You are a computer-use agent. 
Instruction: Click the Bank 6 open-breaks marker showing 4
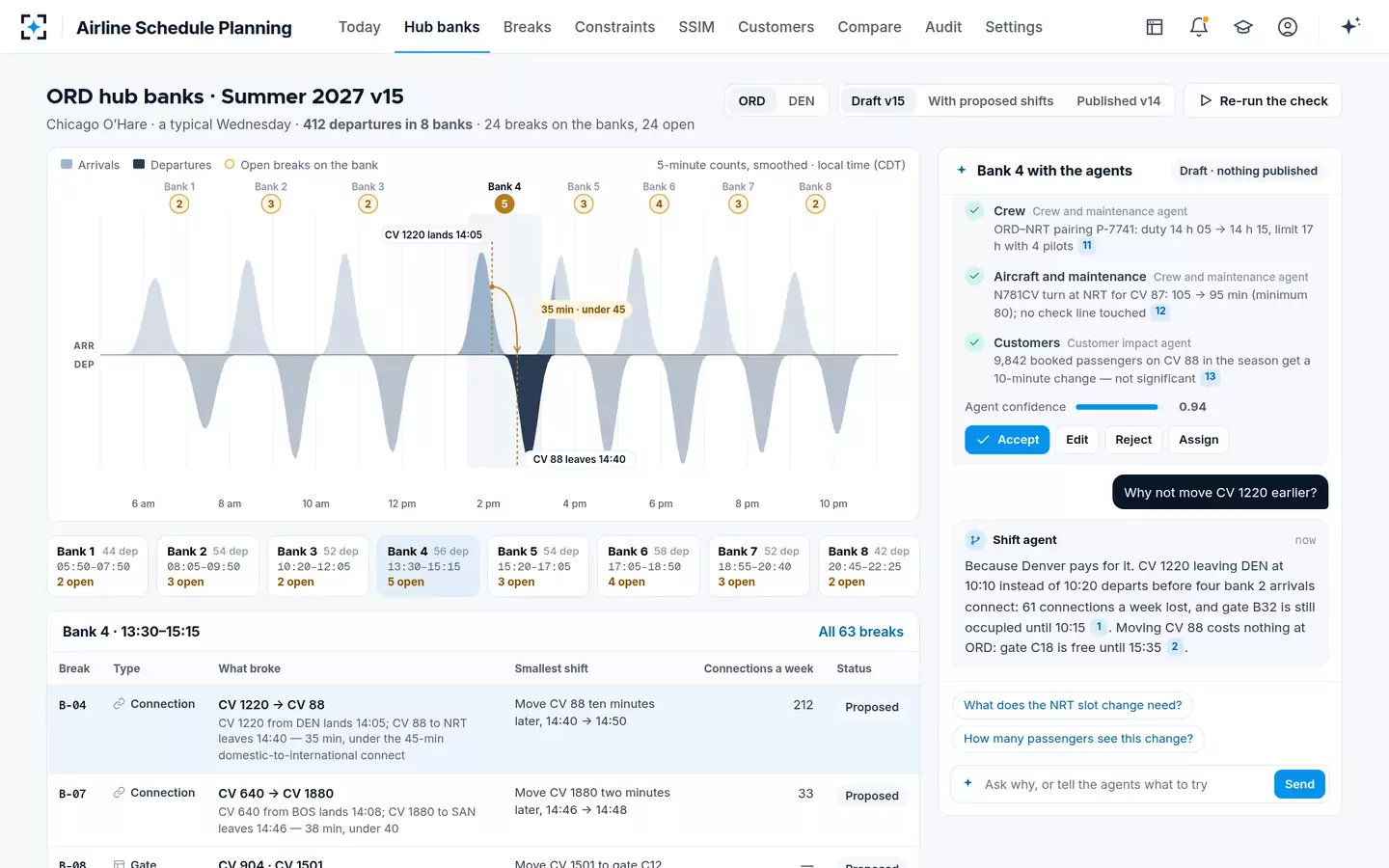659,203
